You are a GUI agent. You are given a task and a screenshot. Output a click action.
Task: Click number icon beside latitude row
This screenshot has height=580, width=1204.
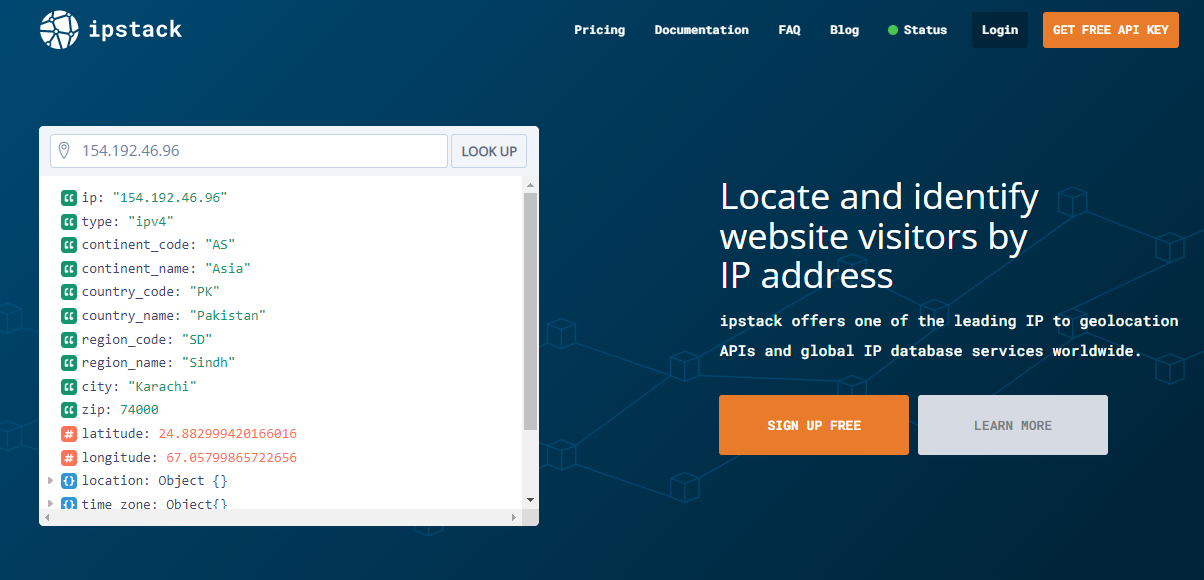tap(69, 434)
